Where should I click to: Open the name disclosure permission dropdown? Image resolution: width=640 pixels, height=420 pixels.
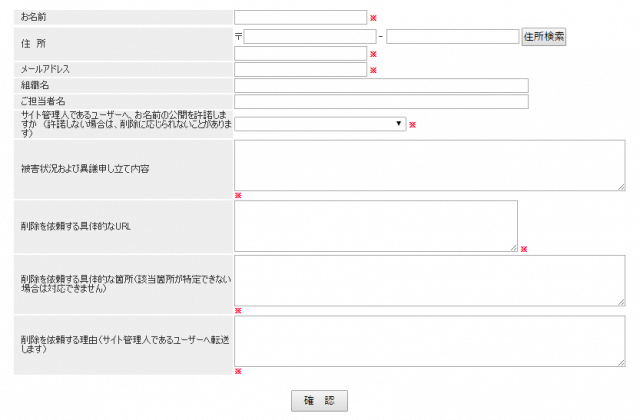point(320,124)
